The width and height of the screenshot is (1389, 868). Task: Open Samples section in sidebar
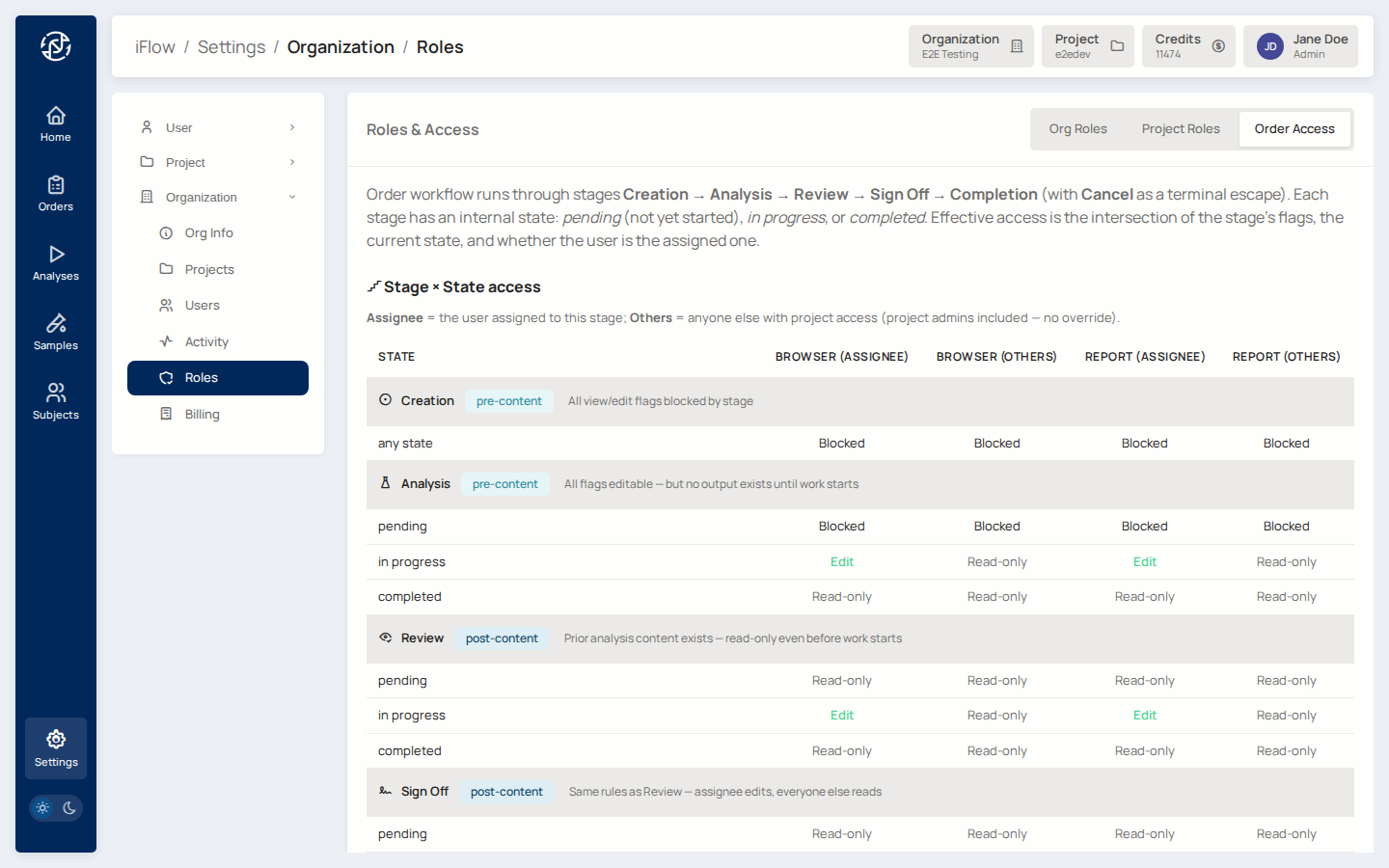tap(56, 333)
